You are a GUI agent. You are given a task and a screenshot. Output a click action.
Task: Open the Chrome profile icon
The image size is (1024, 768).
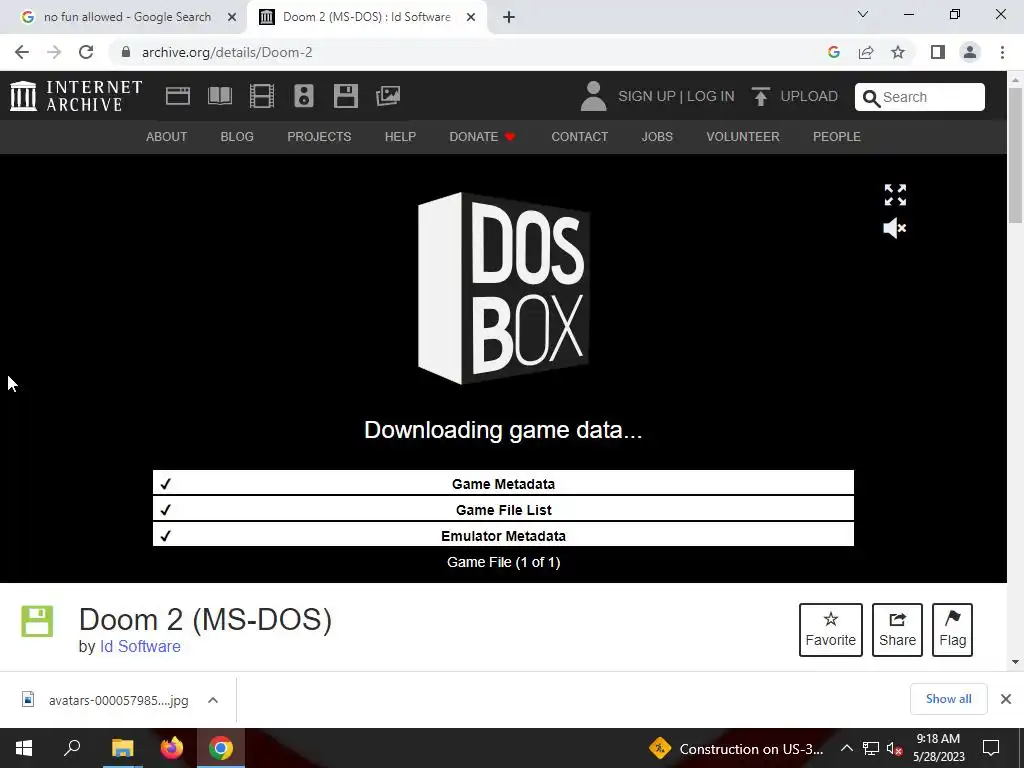click(970, 52)
